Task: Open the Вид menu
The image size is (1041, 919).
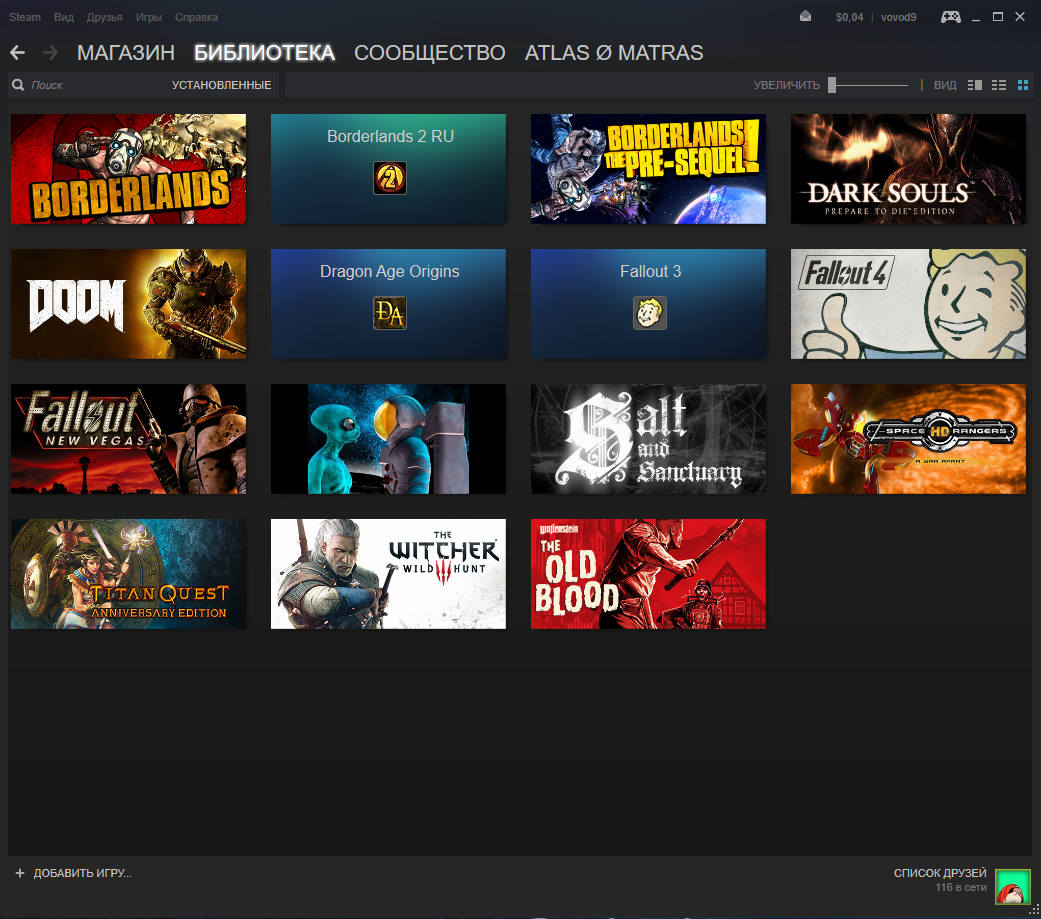Action: point(64,17)
